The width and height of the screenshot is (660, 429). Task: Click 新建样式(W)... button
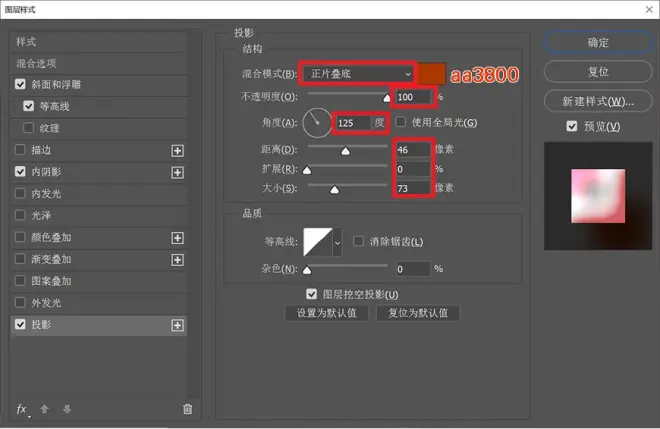point(598,101)
